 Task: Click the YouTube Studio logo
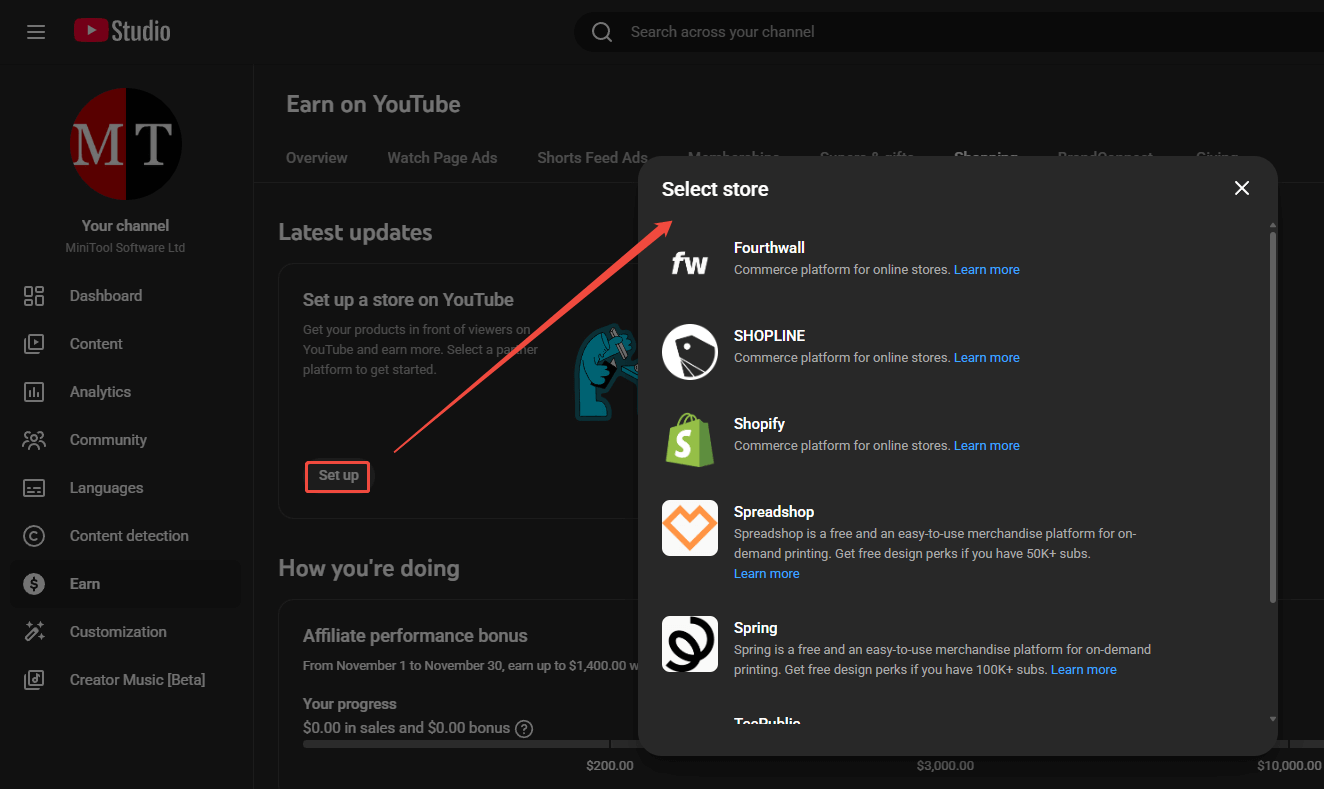[x=121, y=30]
